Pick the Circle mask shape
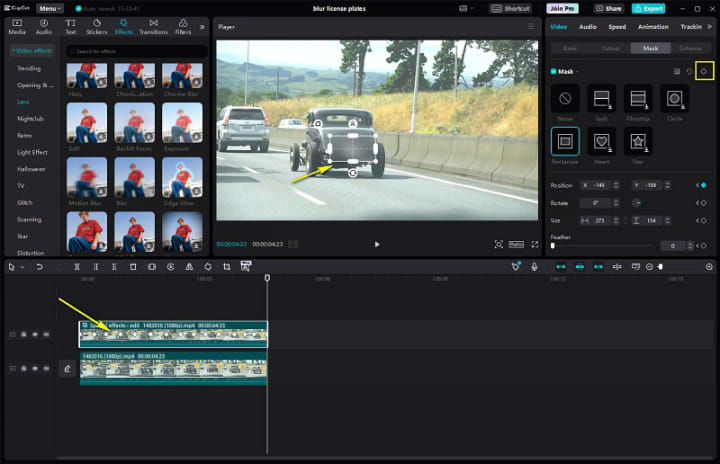720x464 pixels. pyautogui.click(x=674, y=99)
